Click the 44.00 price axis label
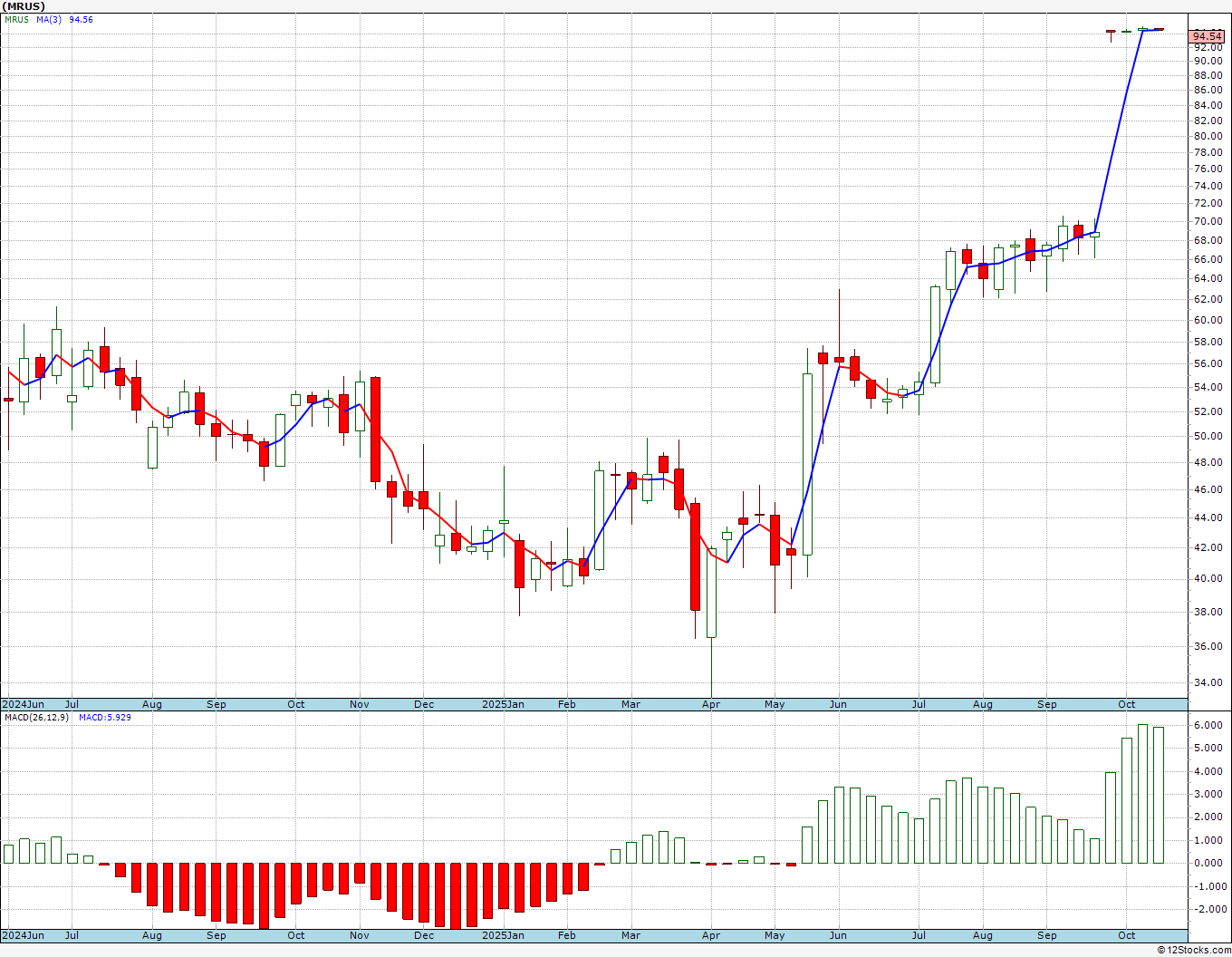The width and height of the screenshot is (1232, 957). (1208, 518)
